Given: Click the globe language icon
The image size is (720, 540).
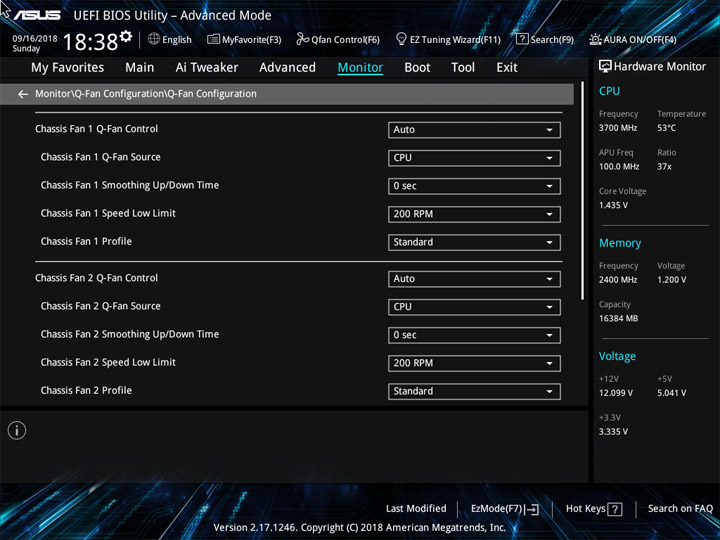Looking at the screenshot, I should (x=154, y=39).
